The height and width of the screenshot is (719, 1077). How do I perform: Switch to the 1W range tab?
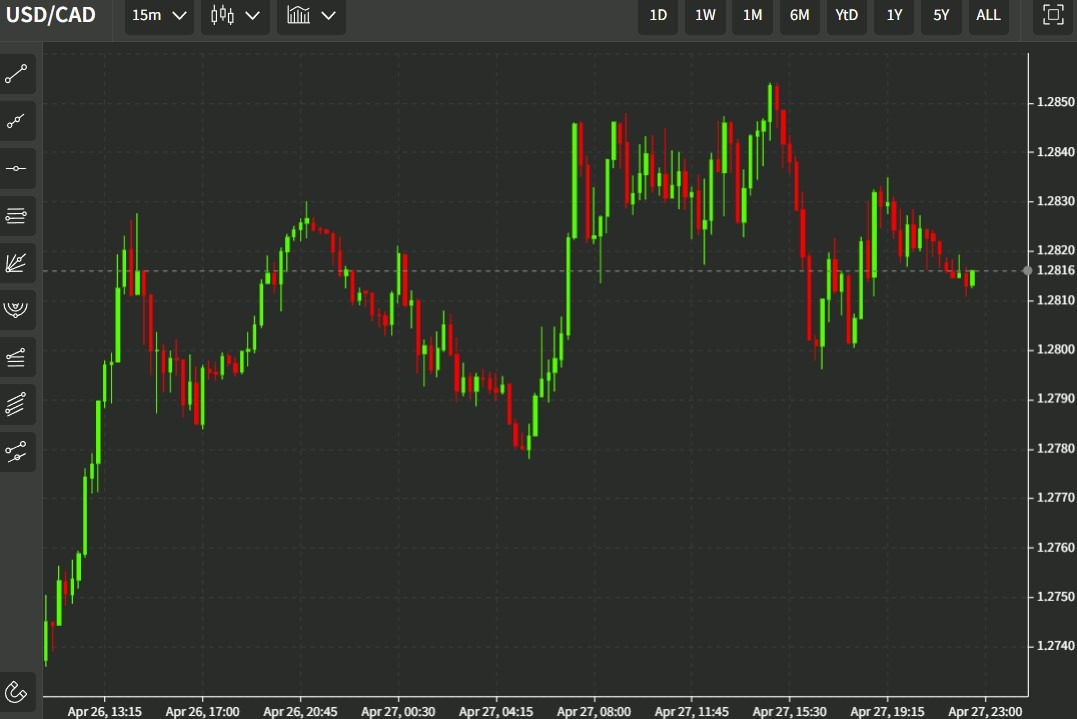click(705, 16)
